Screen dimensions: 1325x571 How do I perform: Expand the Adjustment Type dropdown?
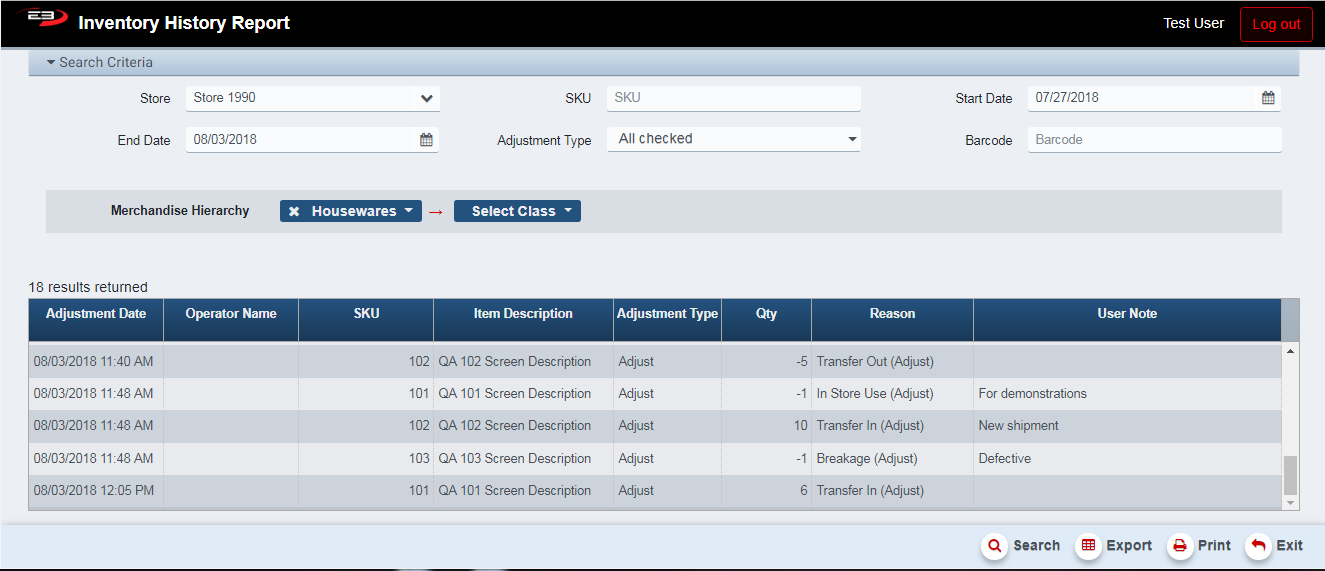pyautogui.click(x=852, y=139)
